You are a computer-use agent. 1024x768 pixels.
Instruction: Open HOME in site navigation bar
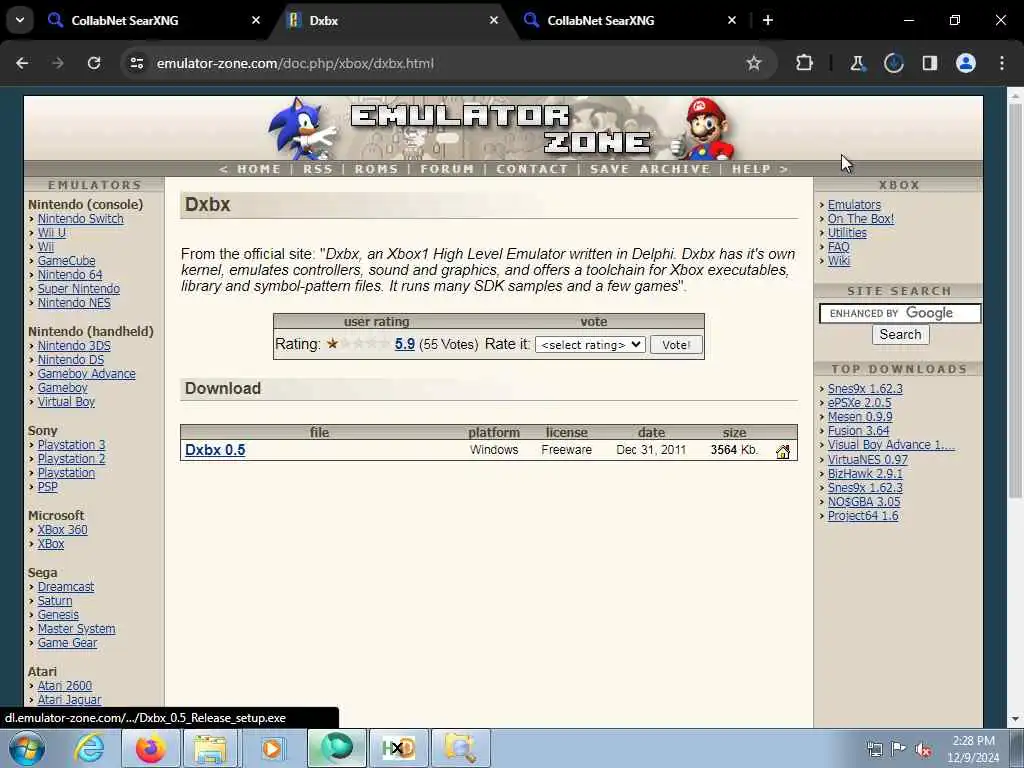[x=259, y=169]
